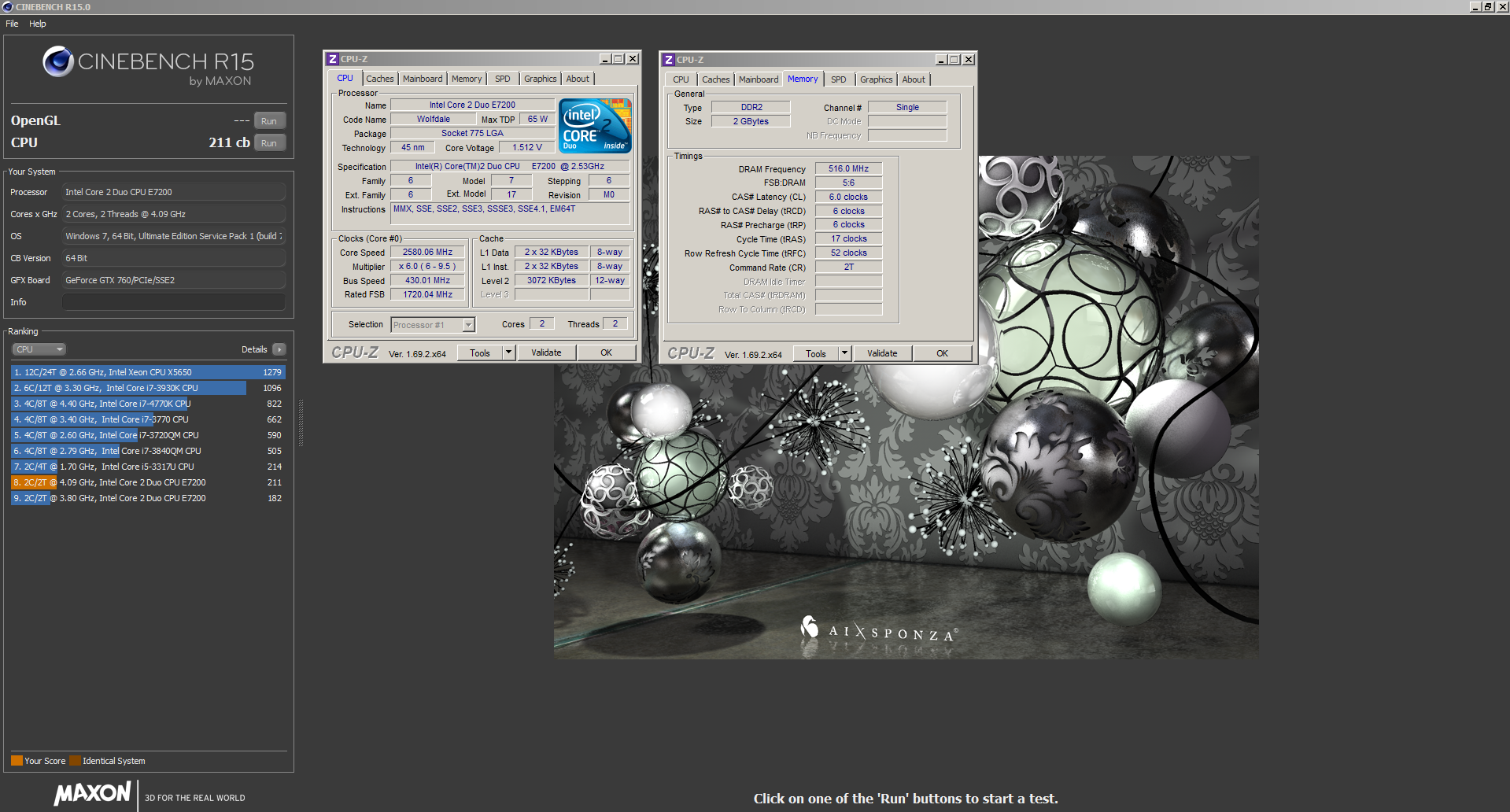
Task: Click the Info input field under Your System
Action: (x=173, y=302)
